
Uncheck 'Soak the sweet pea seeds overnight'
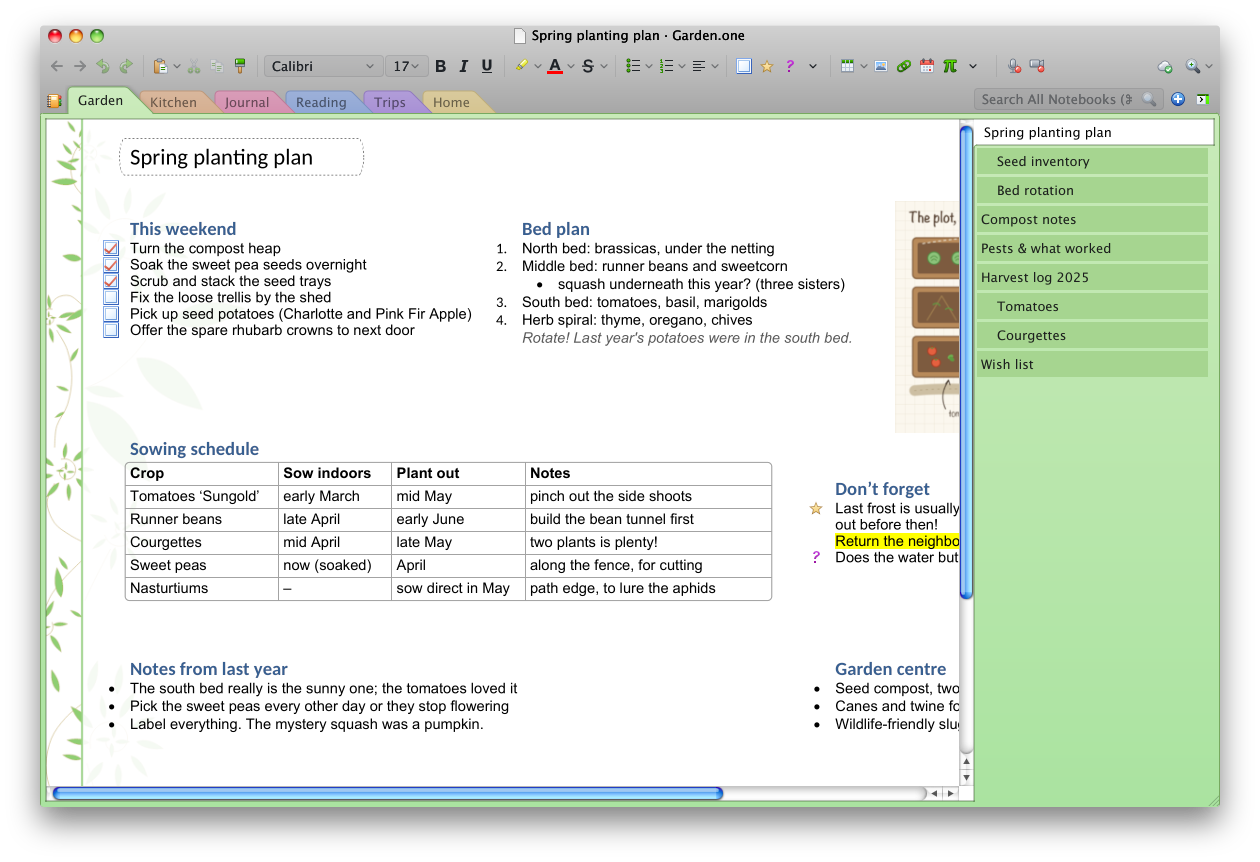(x=111, y=265)
